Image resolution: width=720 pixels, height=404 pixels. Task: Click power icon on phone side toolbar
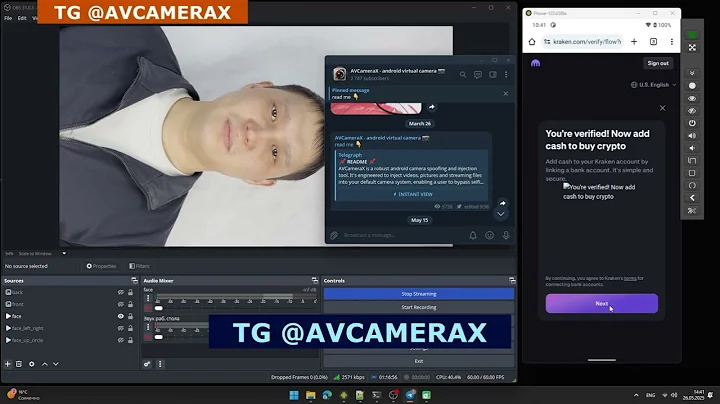692,123
